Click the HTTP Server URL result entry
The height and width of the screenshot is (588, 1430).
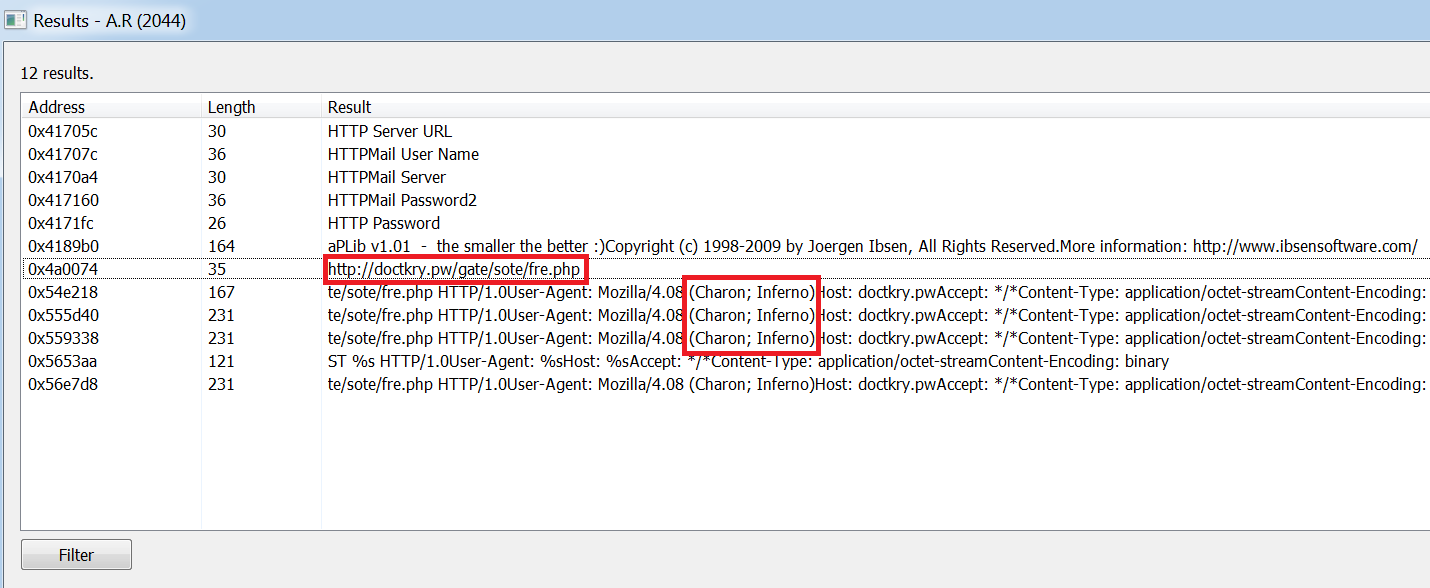[390, 131]
